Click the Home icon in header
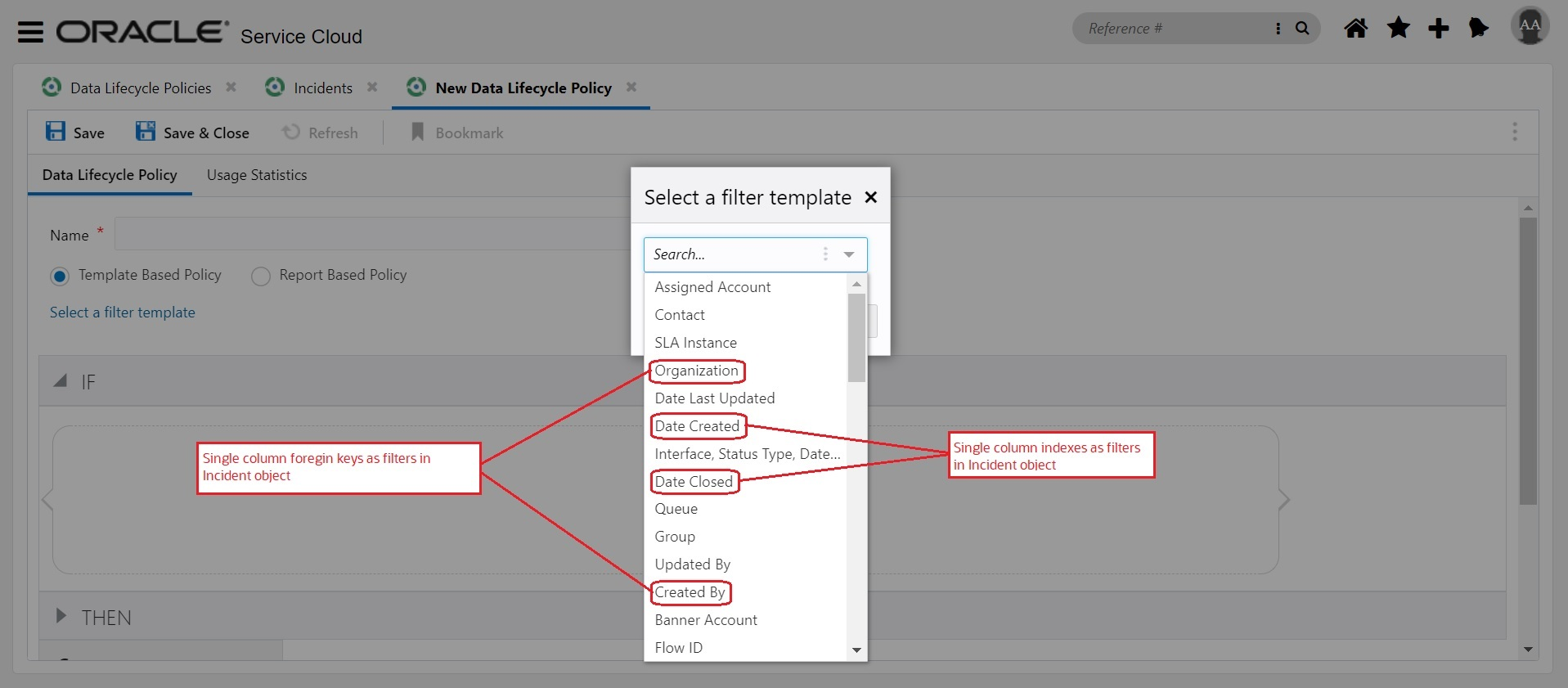 click(1355, 29)
